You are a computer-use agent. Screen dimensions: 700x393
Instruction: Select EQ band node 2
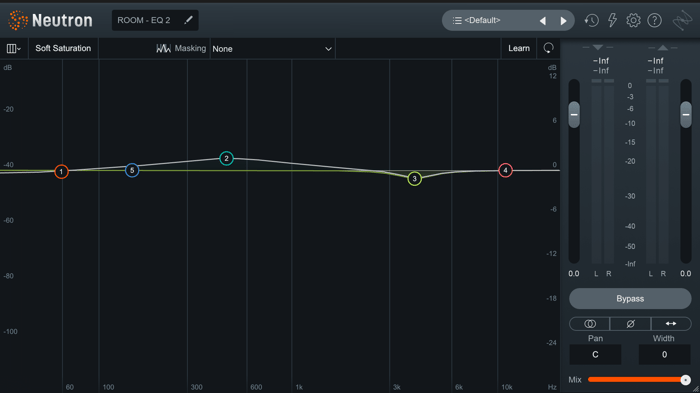226,158
